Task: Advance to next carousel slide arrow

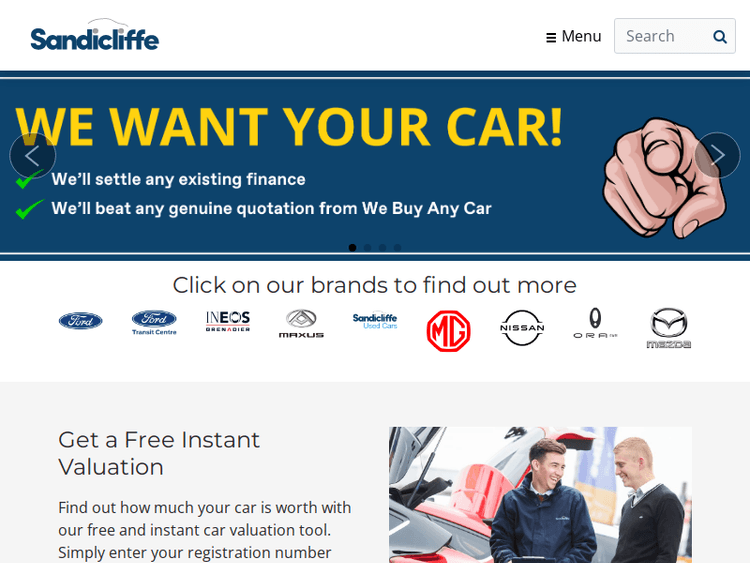Action: [x=717, y=155]
